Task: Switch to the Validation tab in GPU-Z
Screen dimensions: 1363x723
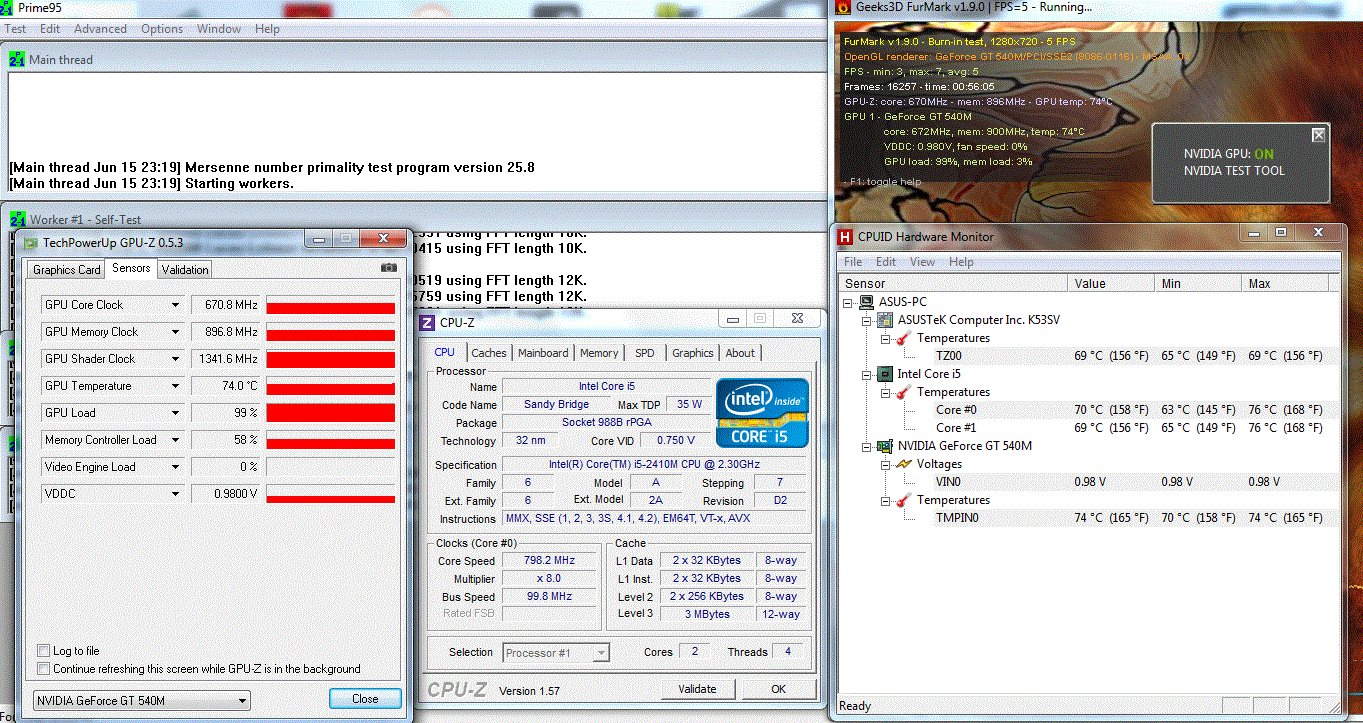Action: coord(185,269)
